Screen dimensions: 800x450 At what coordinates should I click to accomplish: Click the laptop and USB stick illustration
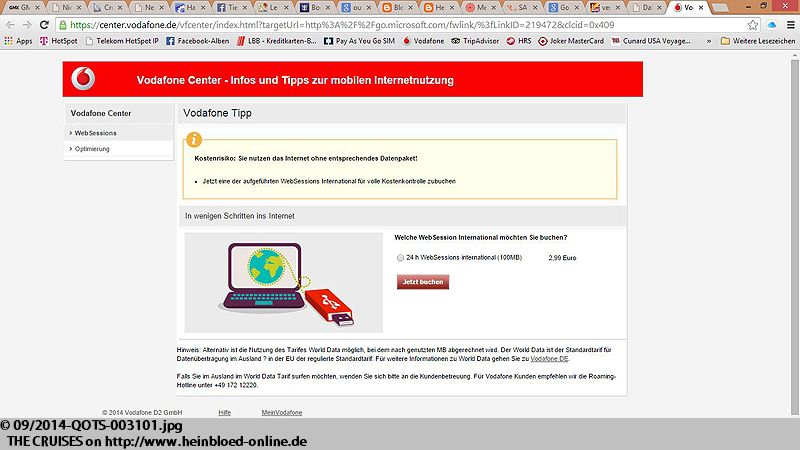(x=284, y=283)
